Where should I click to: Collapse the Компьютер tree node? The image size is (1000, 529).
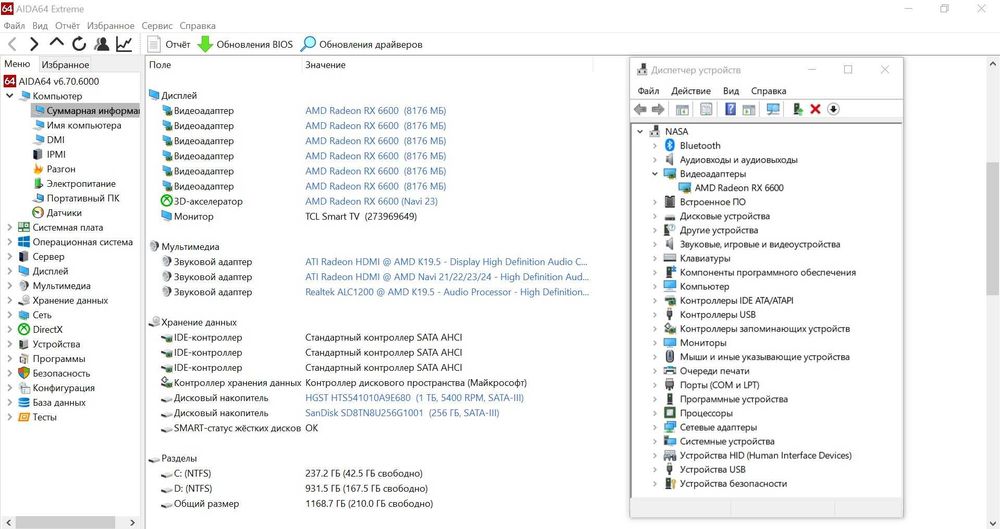10,96
